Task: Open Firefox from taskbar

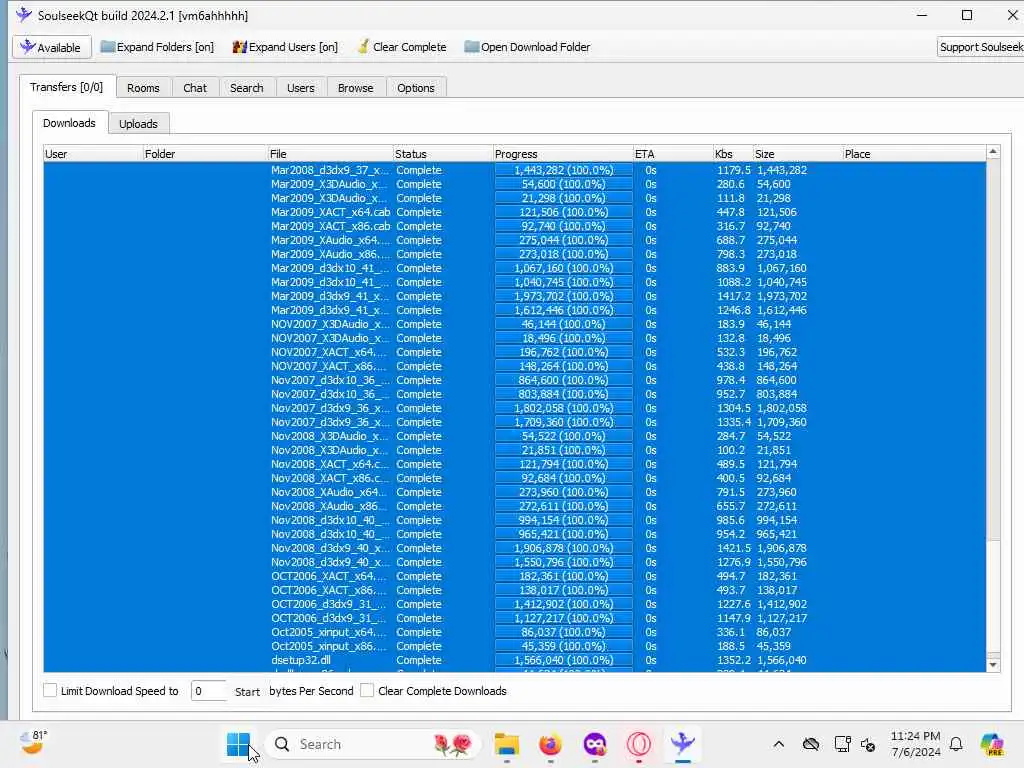Action: 551,744
